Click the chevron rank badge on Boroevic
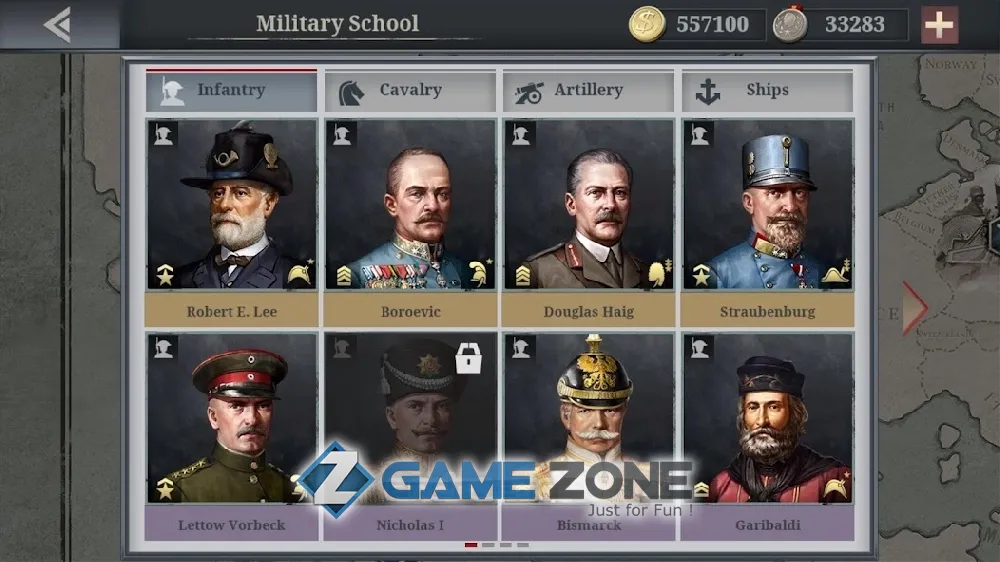 [344, 276]
